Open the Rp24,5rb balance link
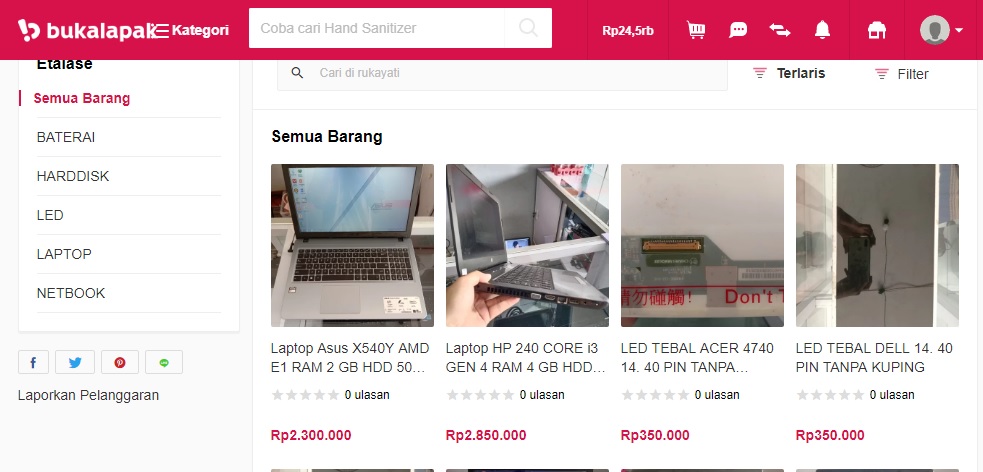Viewport: 983px width, 472px height. click(x=628, y=30)
